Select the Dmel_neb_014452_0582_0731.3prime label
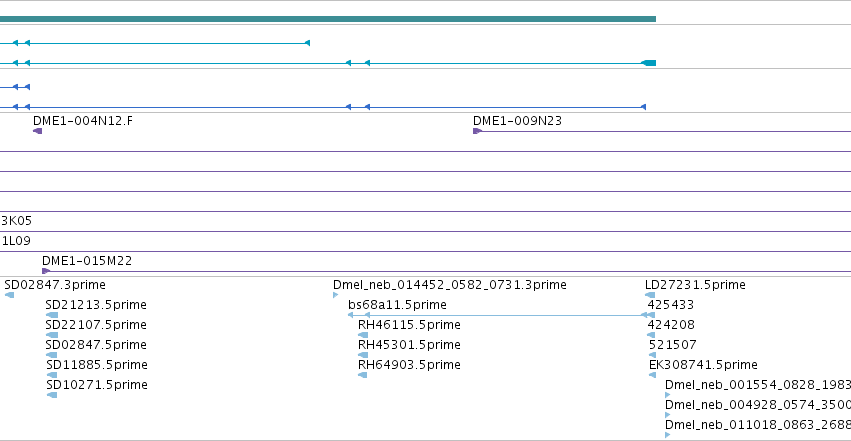The width and height of the screenshot is (851, 441). pyautogui.click(x=450, y=284)
